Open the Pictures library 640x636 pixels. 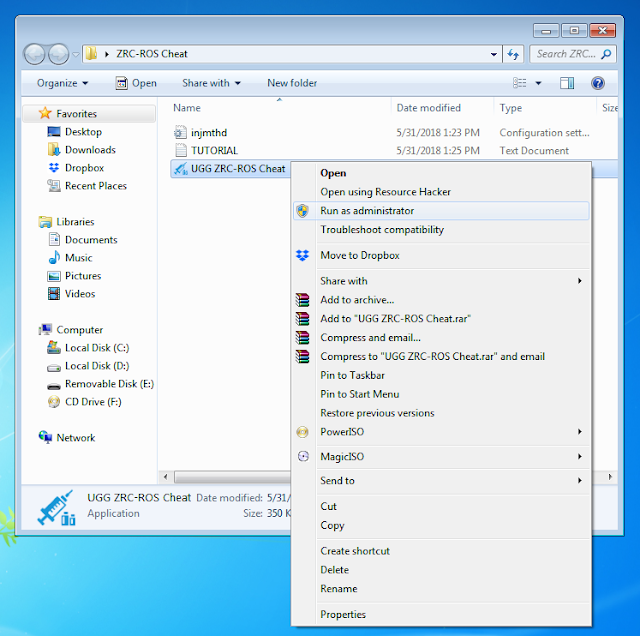click(83, 276)
